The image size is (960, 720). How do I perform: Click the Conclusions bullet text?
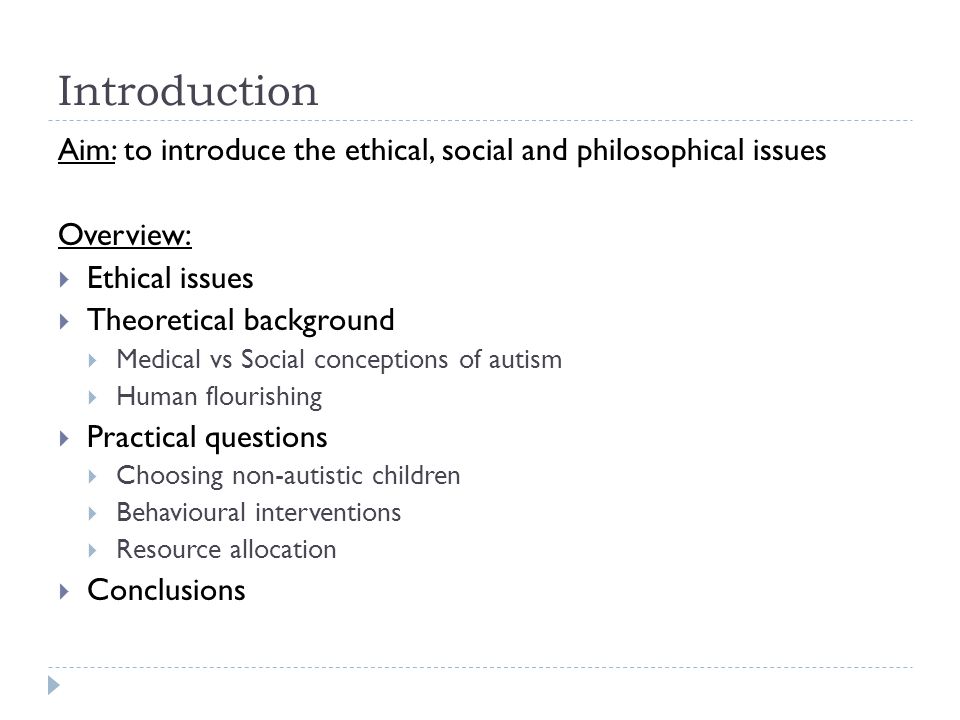coord(167,590)
